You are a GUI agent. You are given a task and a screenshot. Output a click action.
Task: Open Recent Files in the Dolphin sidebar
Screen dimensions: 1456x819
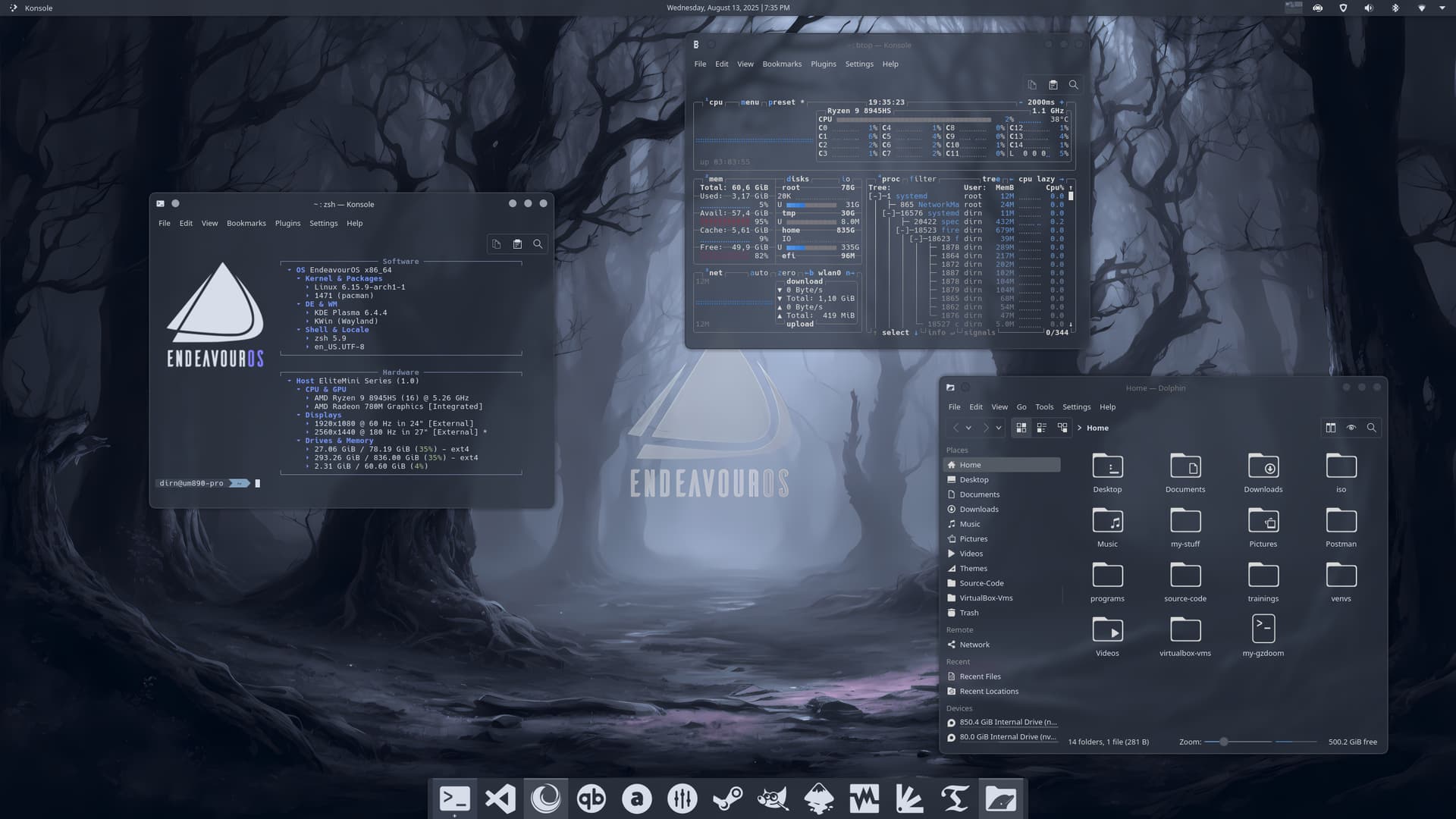pos(980,676)
